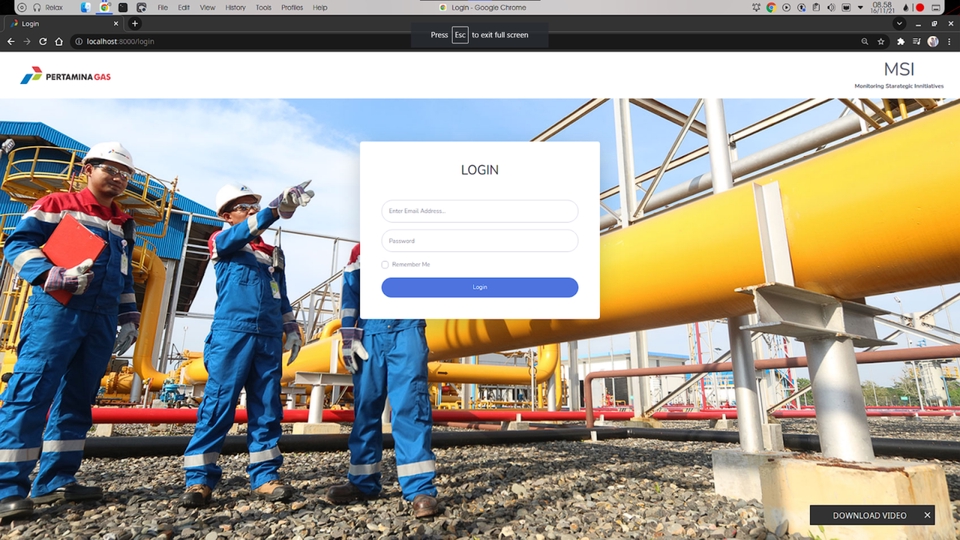Submit with the blue Login button

pyautogui.click(x=479, y=287)
